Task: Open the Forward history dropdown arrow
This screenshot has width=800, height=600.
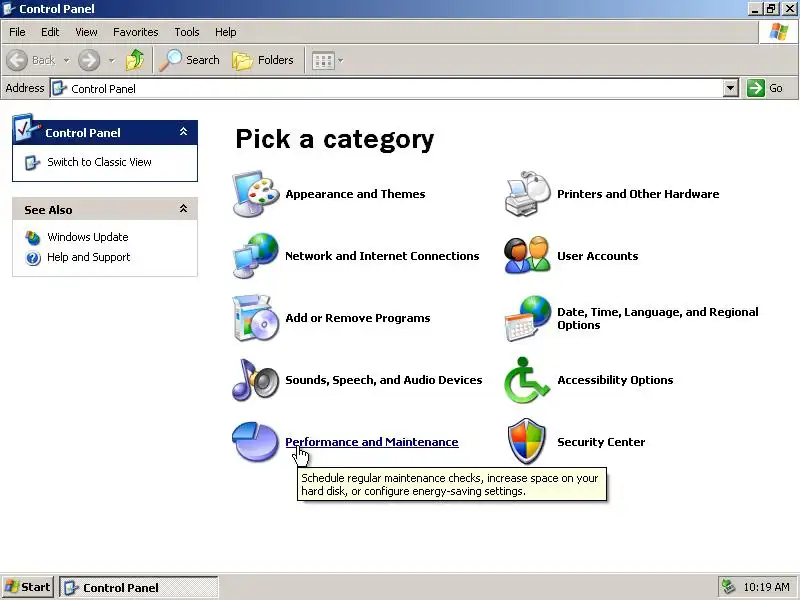Action: 111,60
